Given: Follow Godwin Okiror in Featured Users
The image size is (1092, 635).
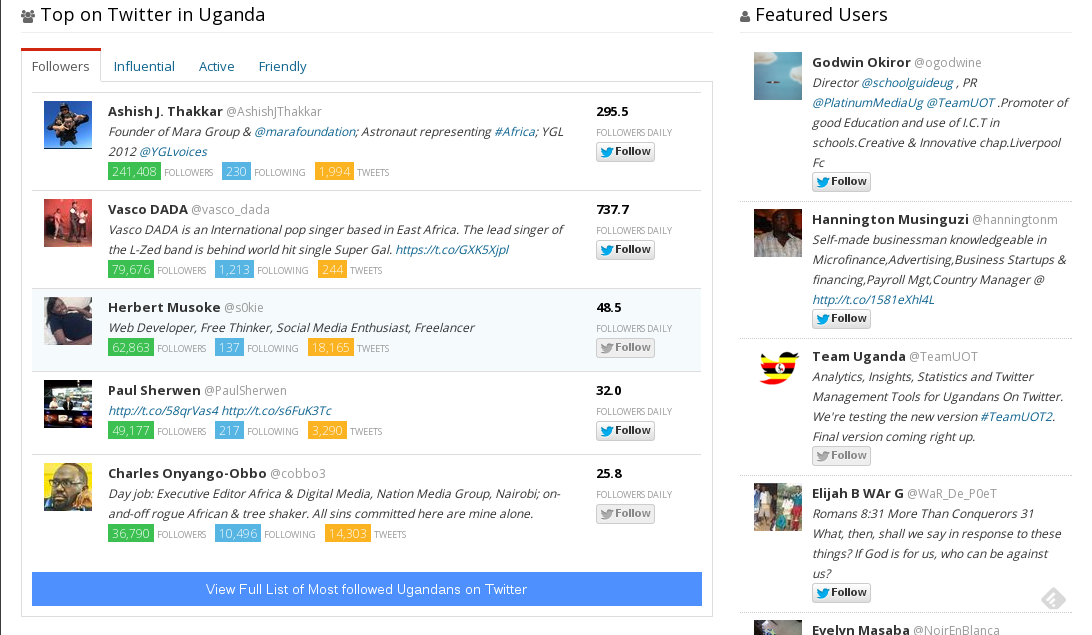Looking at the screenshot, I should point(841,182).
